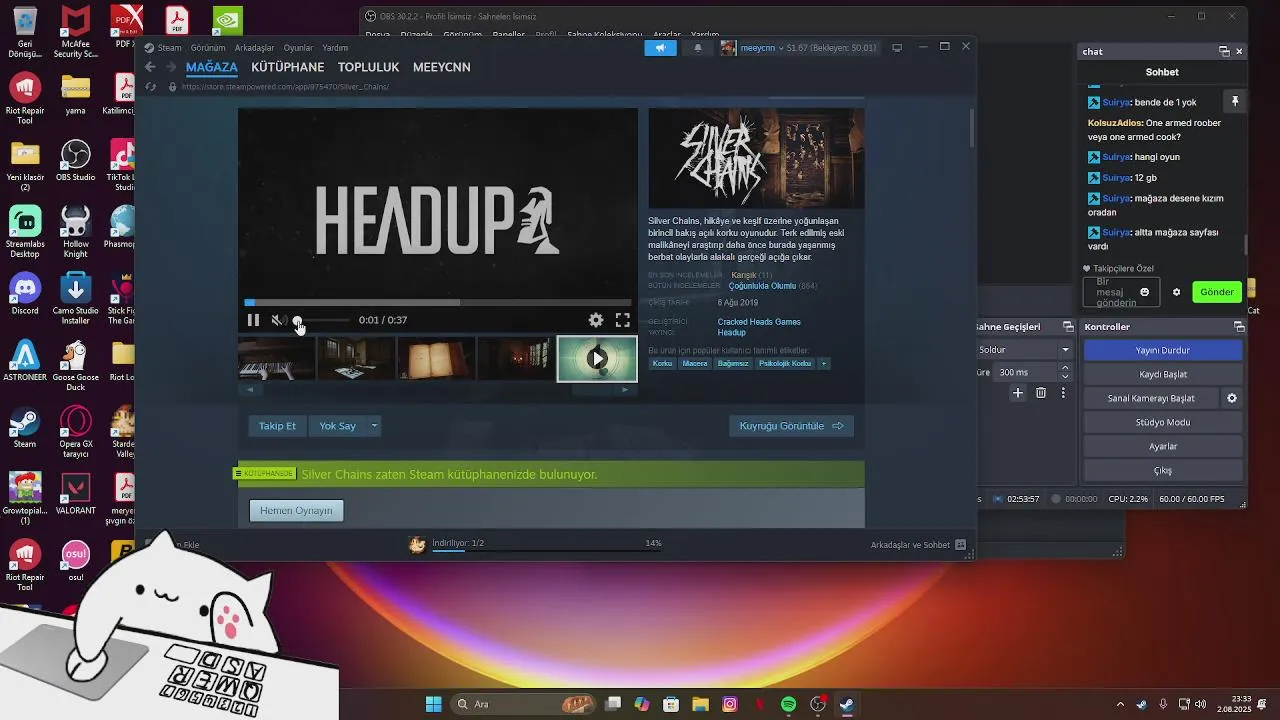Viewport: 1280px width, 720px height.
Task: Switch to the KÜTÜPHANE tab
Action: pos(288,67)
